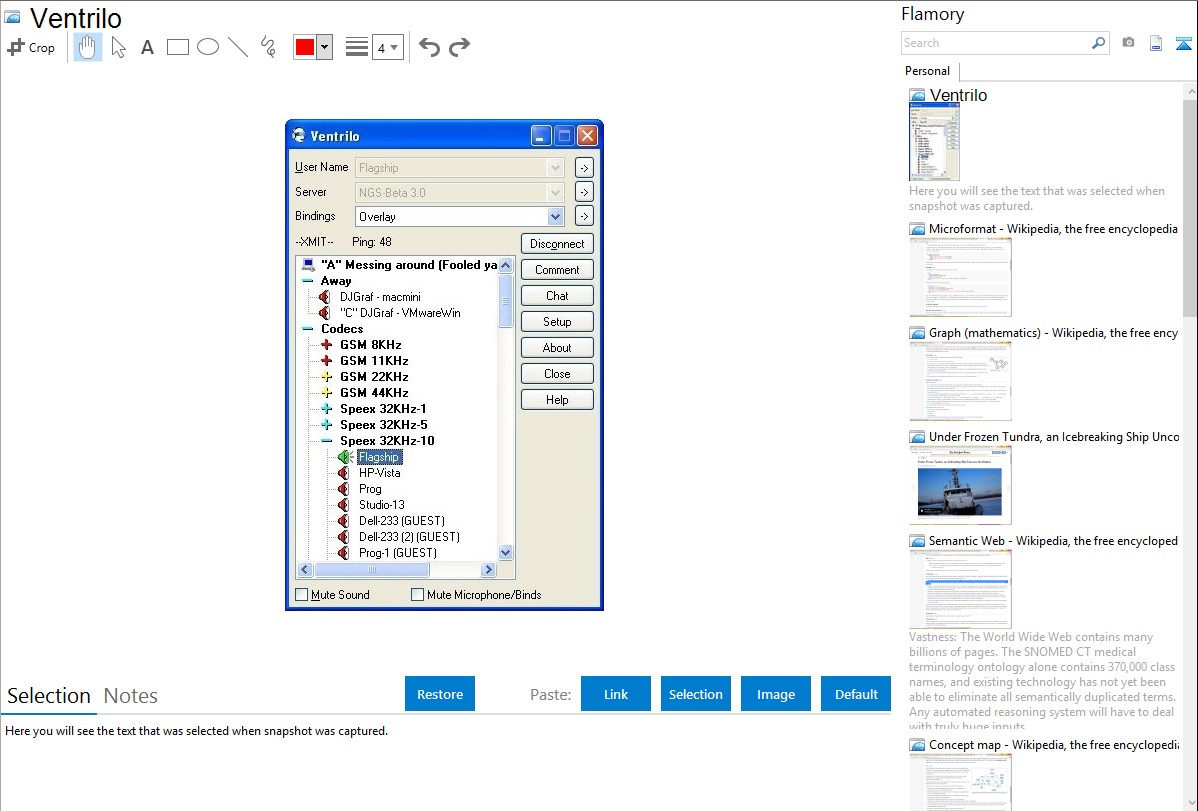Click the Default paste button

tap(856, 694)
